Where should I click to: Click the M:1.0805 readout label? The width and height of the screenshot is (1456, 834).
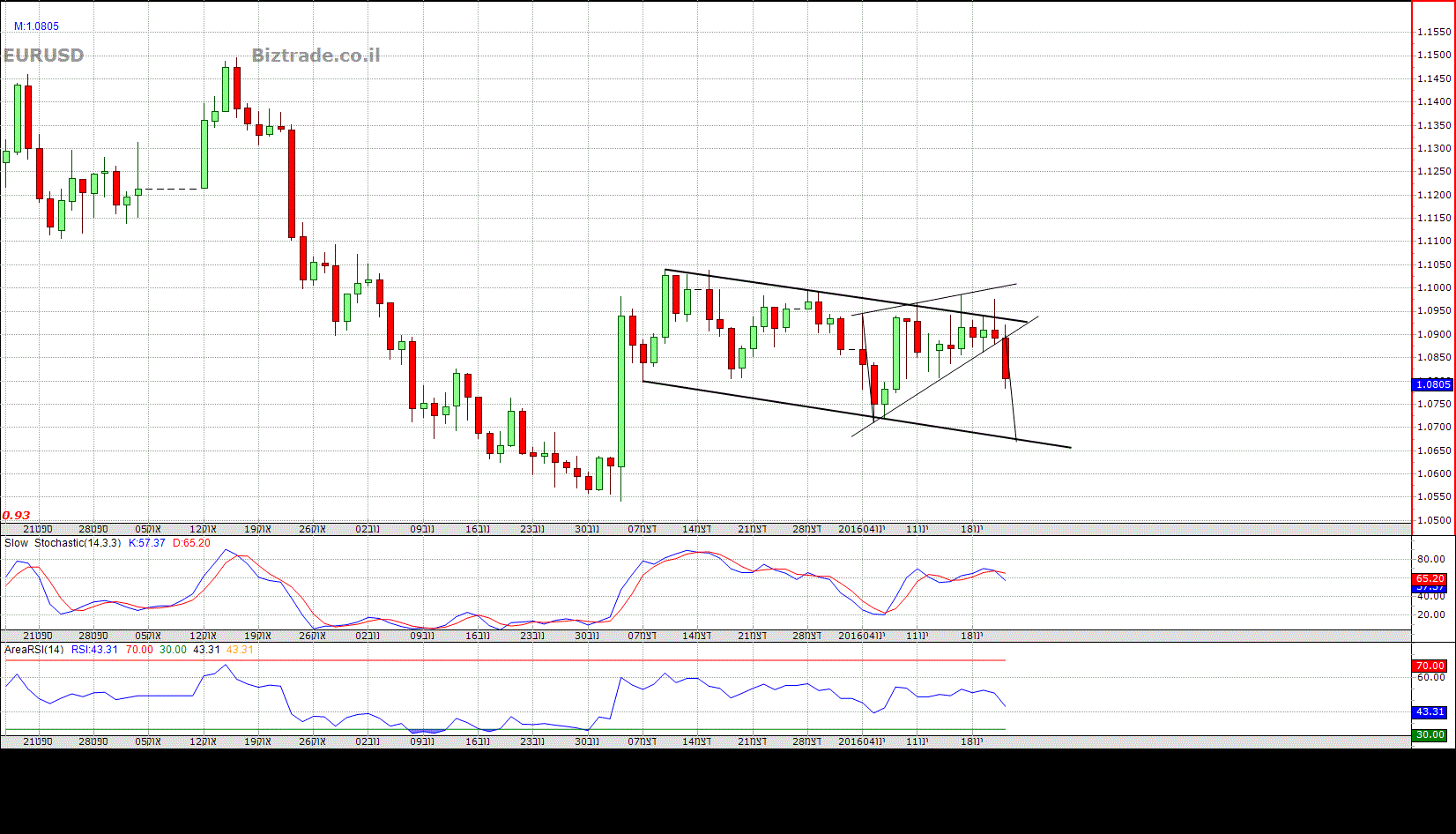(x=36, y=26)
